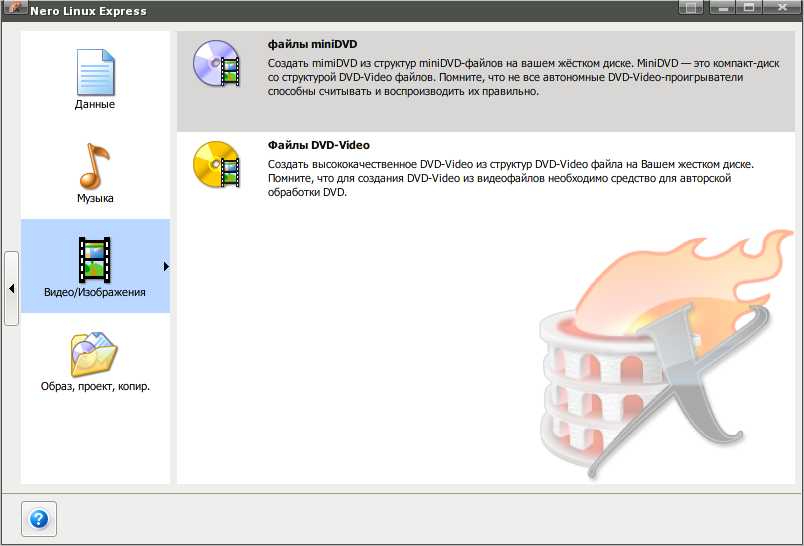Collapse the side panel with left arrow handle
The width and height of the screenshot is (804, 546).
pyautogui.click(x=12, y=289)
